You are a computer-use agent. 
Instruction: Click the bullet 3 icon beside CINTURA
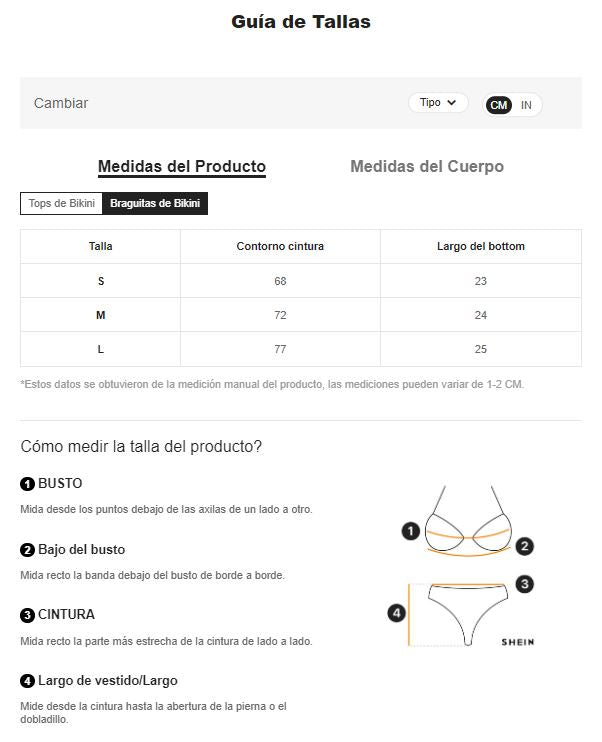pos(28,615)
